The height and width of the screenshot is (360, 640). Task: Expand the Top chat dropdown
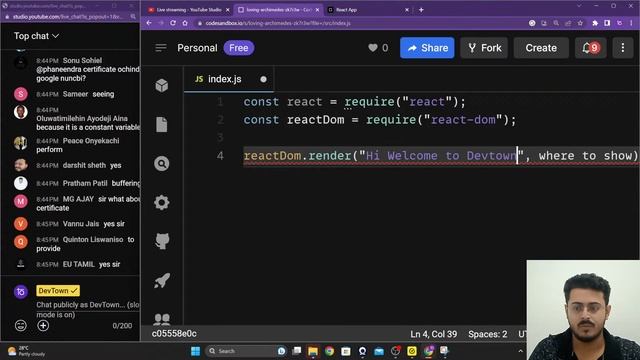(x=36, y=36)
